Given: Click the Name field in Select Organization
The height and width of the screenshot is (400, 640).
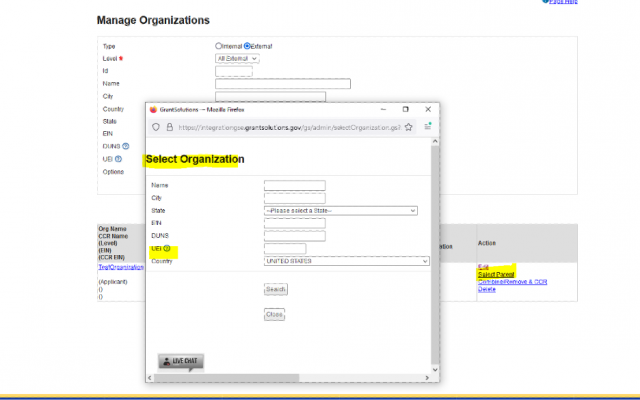Looking at the screenshot, I should [294, 185].
